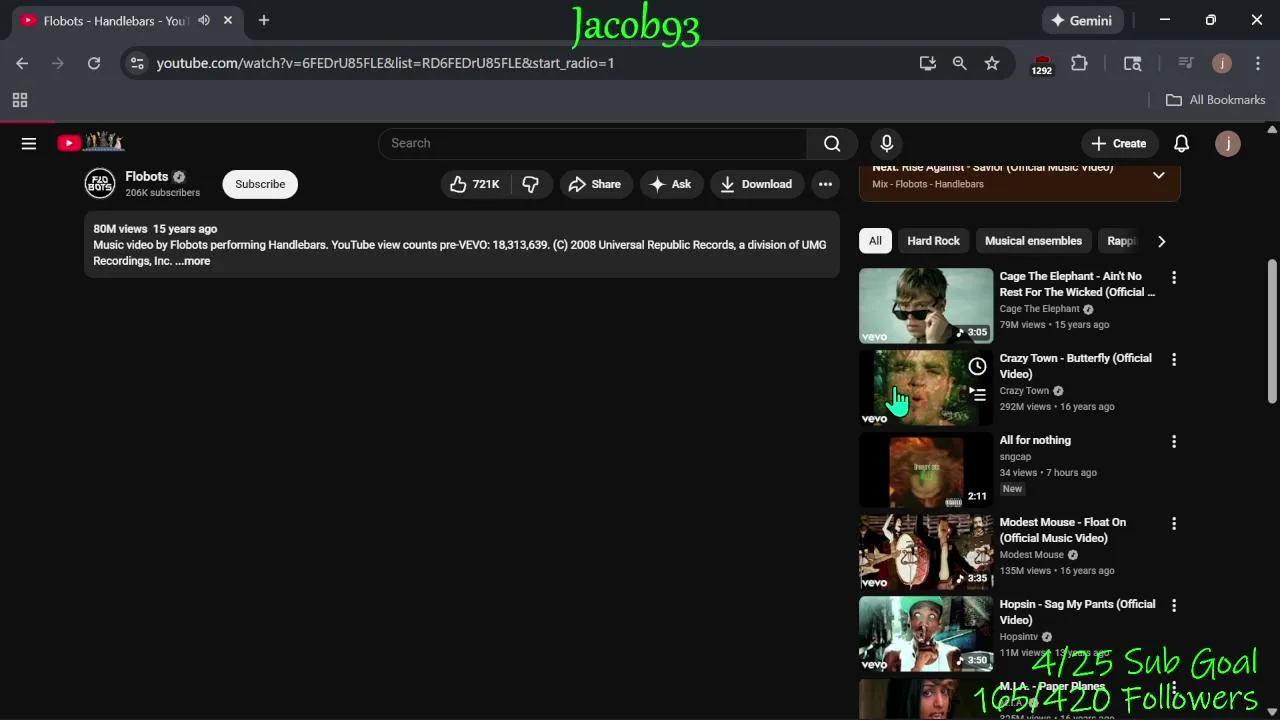Open All for nothing video thumbnail
Viewport: 1280px width, 720px height.
coord(926,469)
